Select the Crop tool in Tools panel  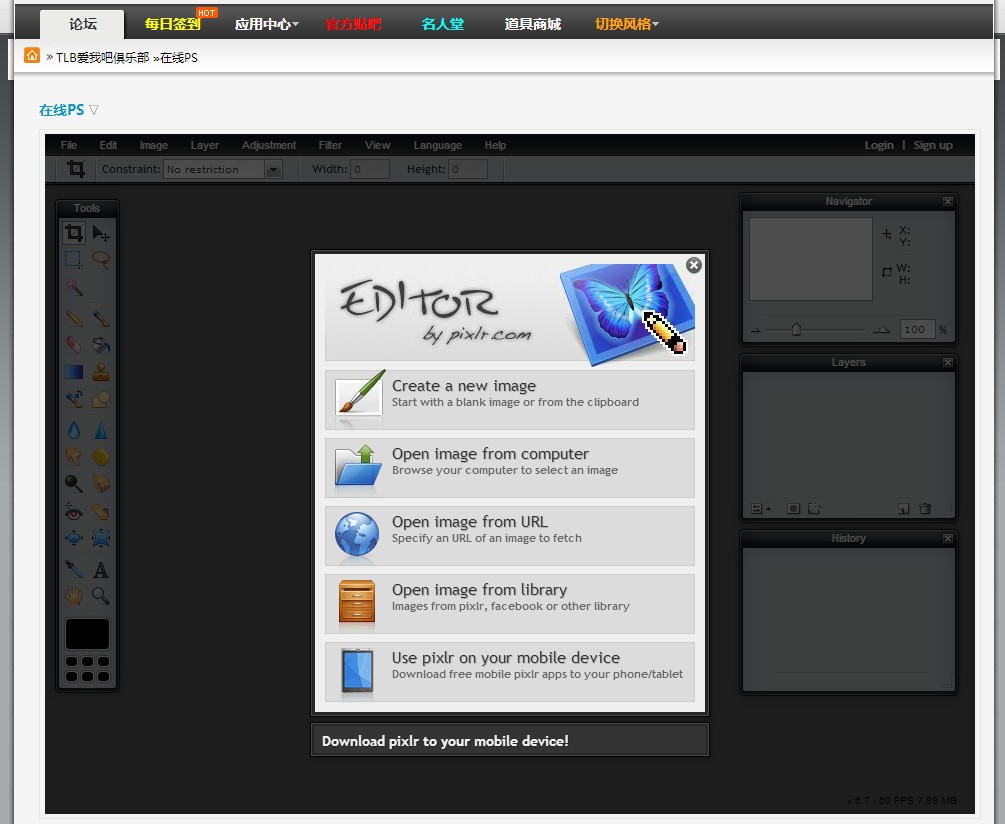[x=74, y=233]
